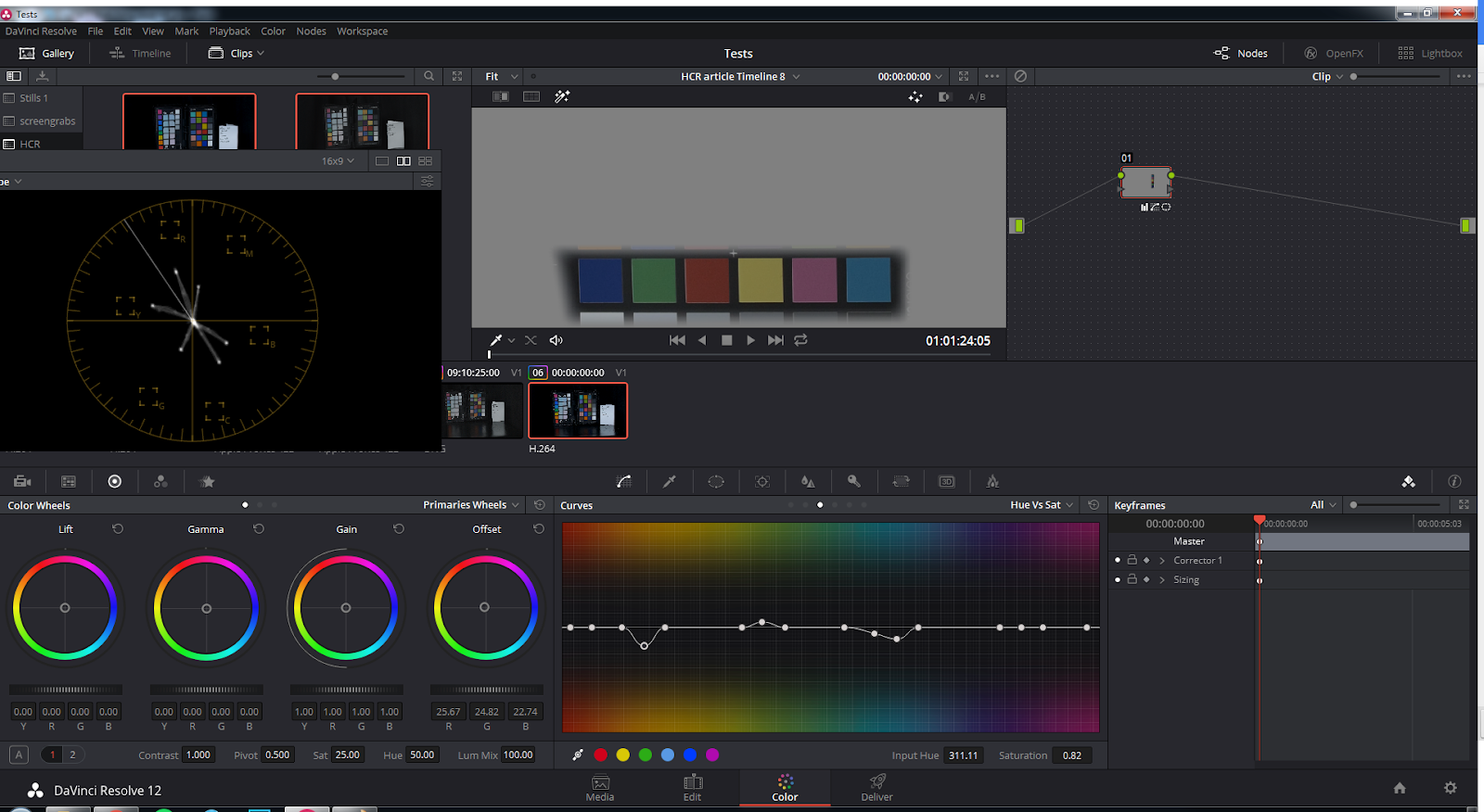1484x812 pixels.
Task: Open the Curves palette icon
Action: point(624,481)
